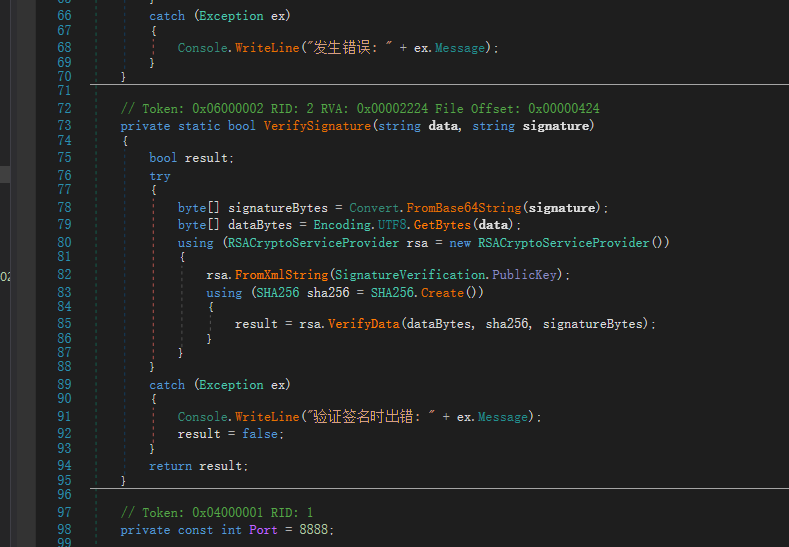789x547 pixels.
Task: Click the PublicKey field reference
Action: pyautogui.click(x=527, y=275)
